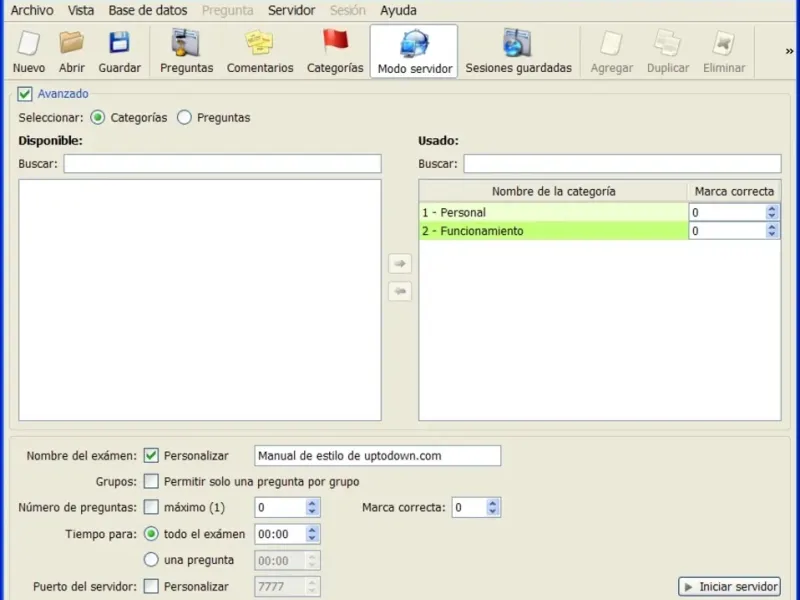Adjust todo el exámen time stepper
This screenshot has width=800, height=600.
pyautogui.click(x=312, y=534)
